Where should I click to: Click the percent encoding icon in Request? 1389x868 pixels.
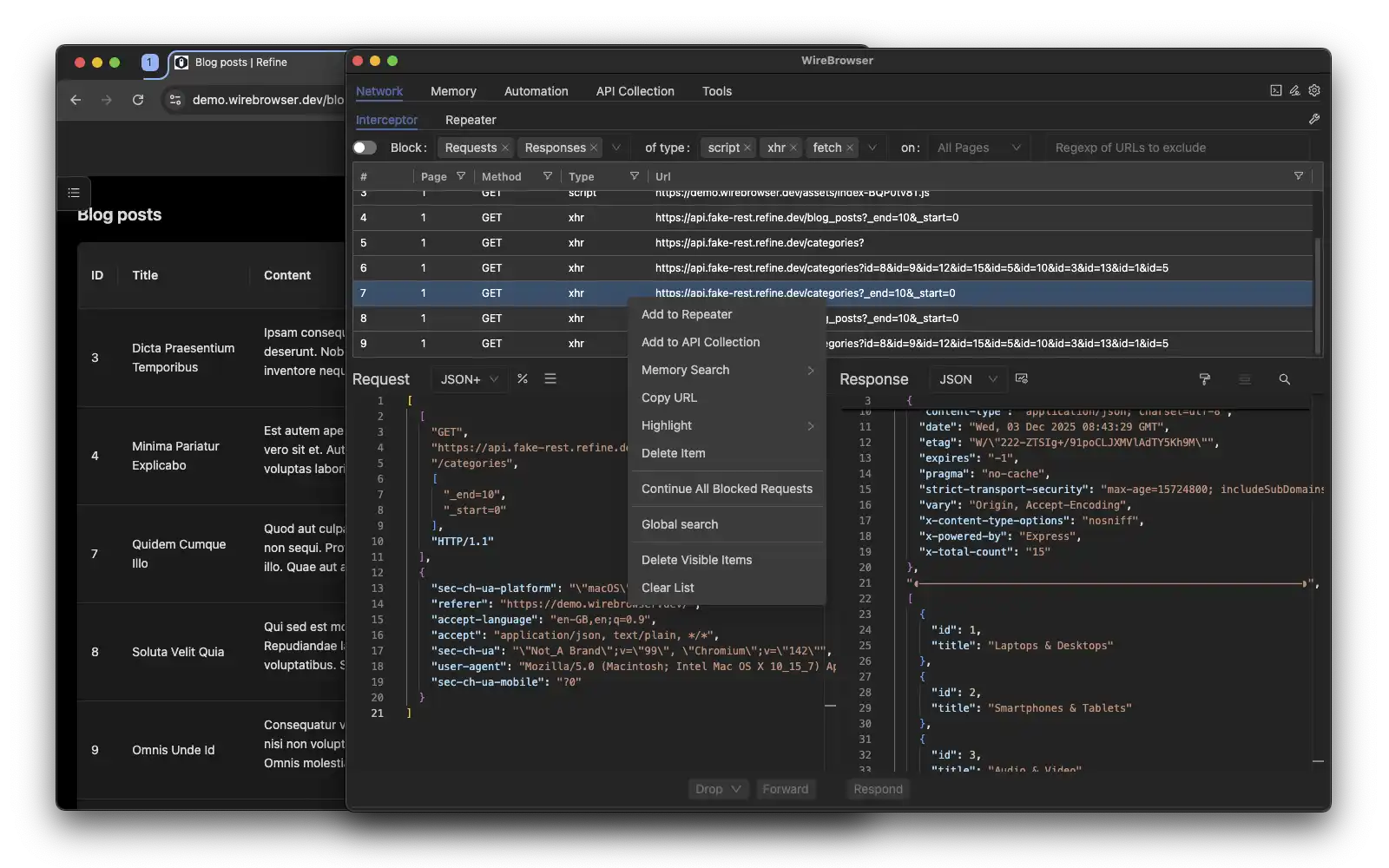point(523,378)
